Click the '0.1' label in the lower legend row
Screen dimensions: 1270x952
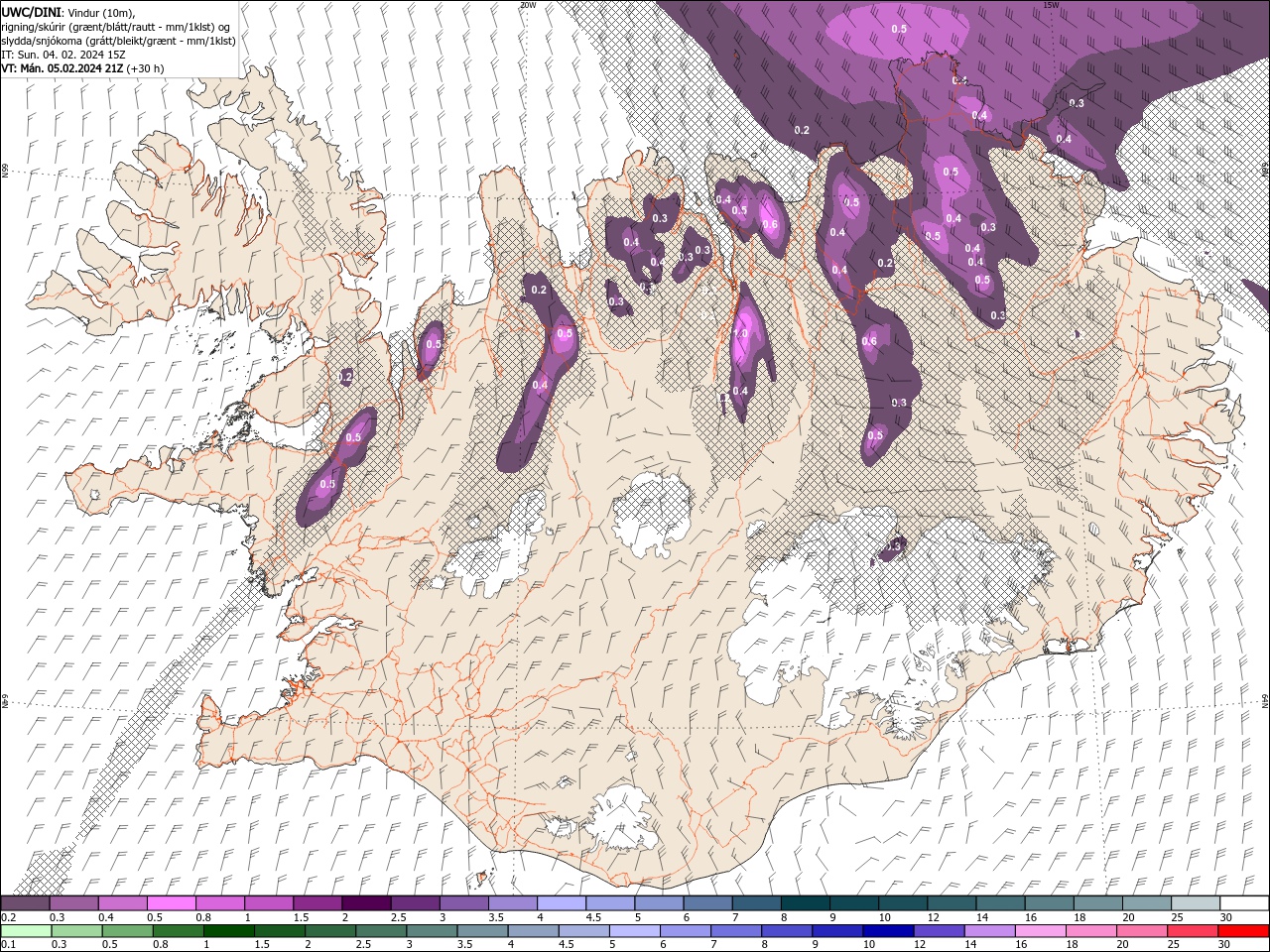point(8,945)
